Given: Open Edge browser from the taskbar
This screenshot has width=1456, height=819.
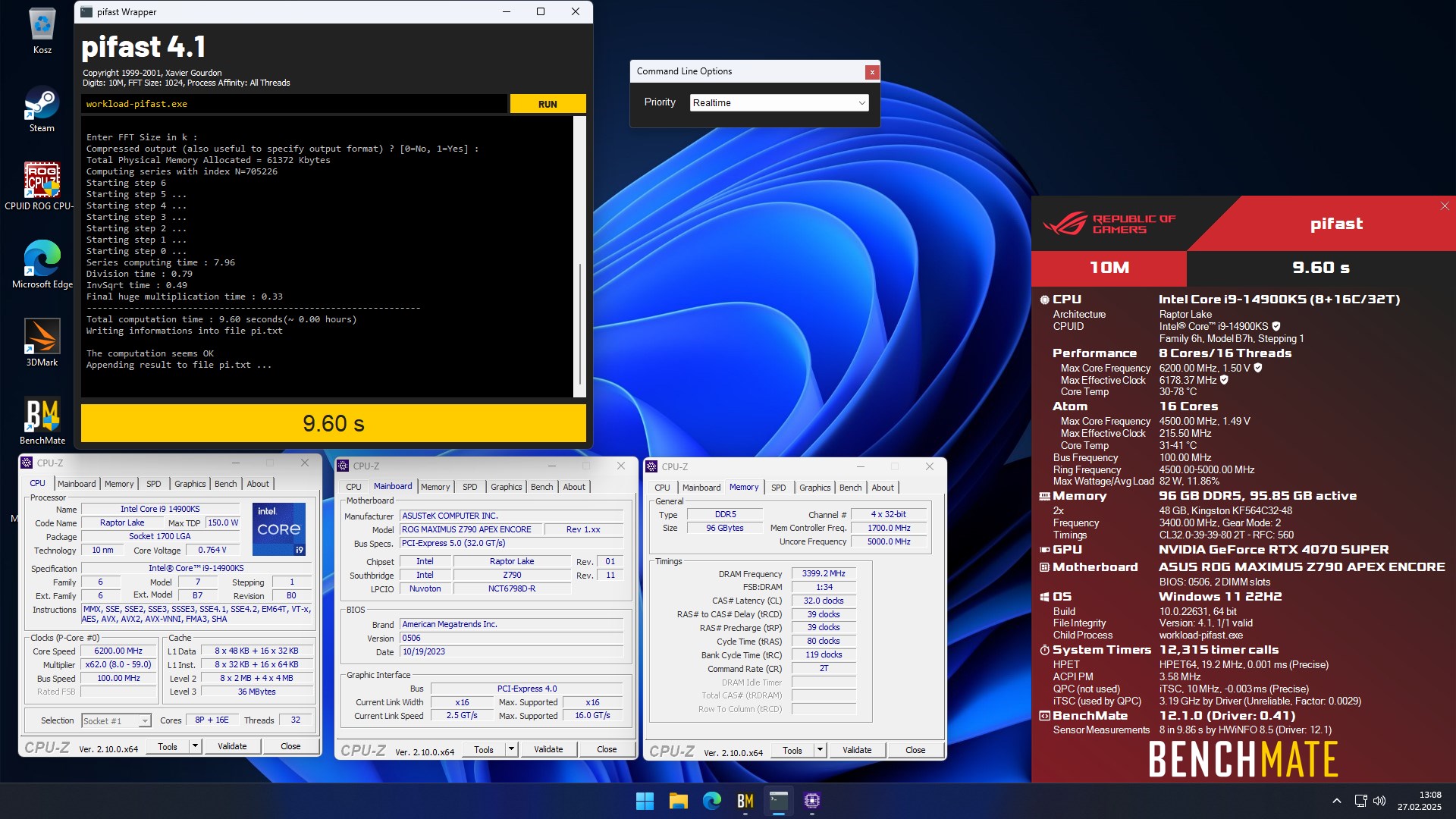Looking at the screenshot, I should click(711, 801).
